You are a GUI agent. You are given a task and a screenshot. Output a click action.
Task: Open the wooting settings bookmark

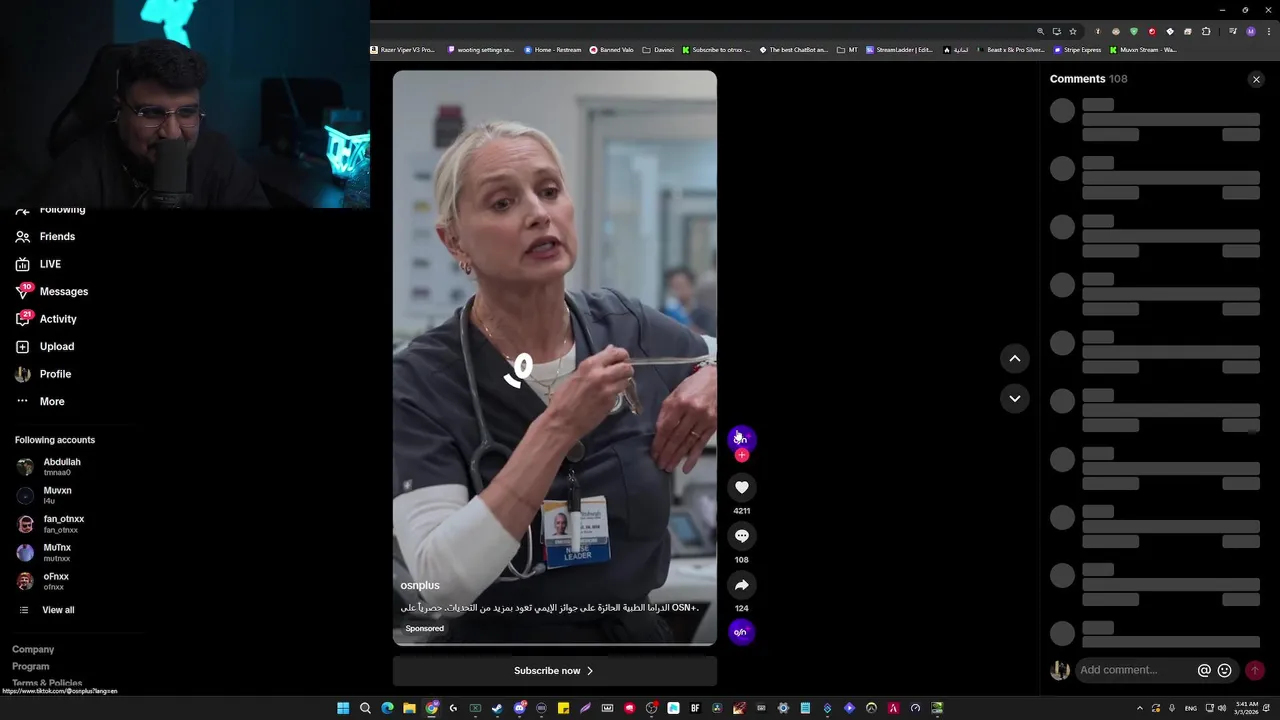coord(481,50)
